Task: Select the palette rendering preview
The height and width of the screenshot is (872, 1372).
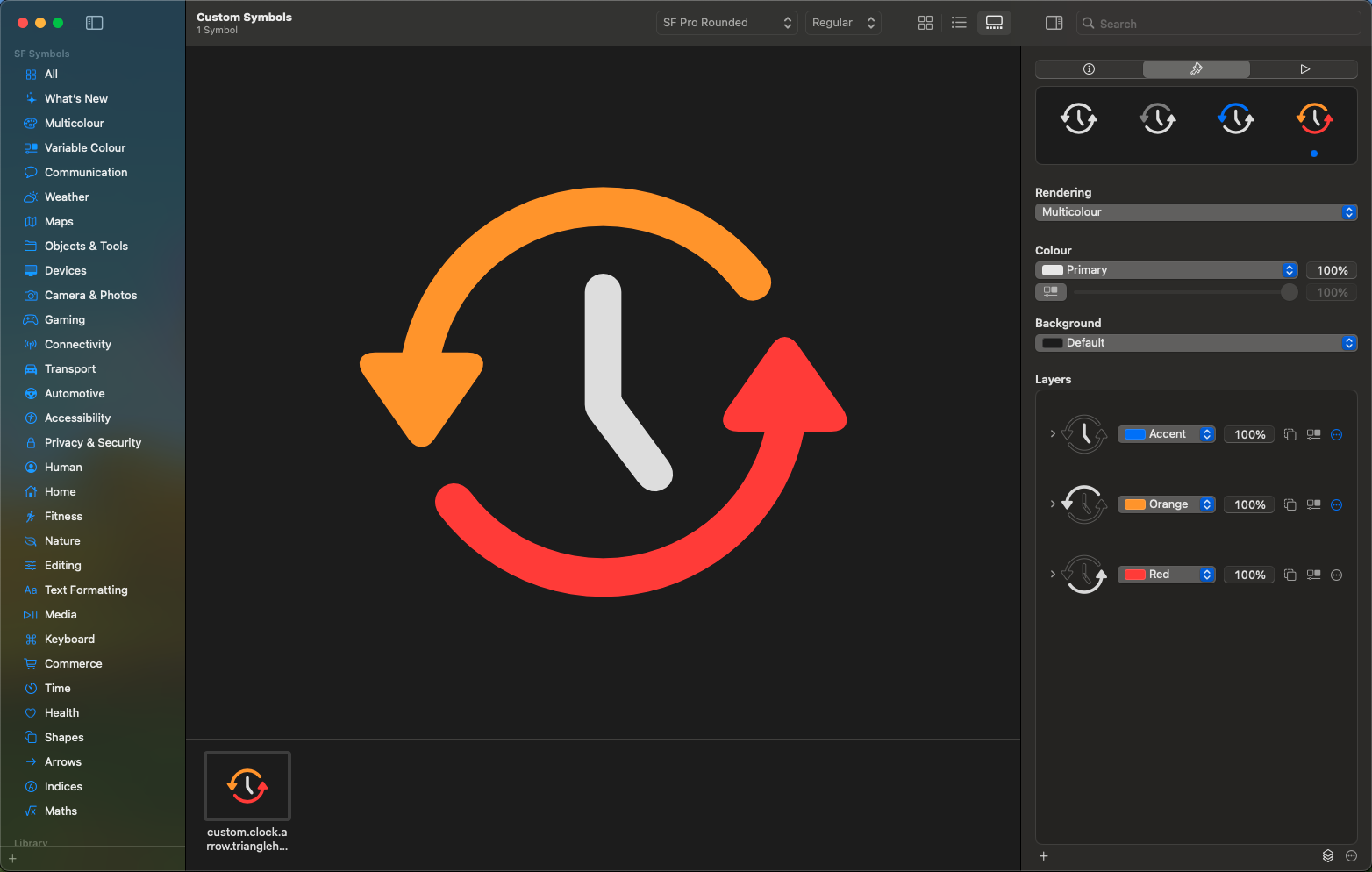Action: 1236,118
